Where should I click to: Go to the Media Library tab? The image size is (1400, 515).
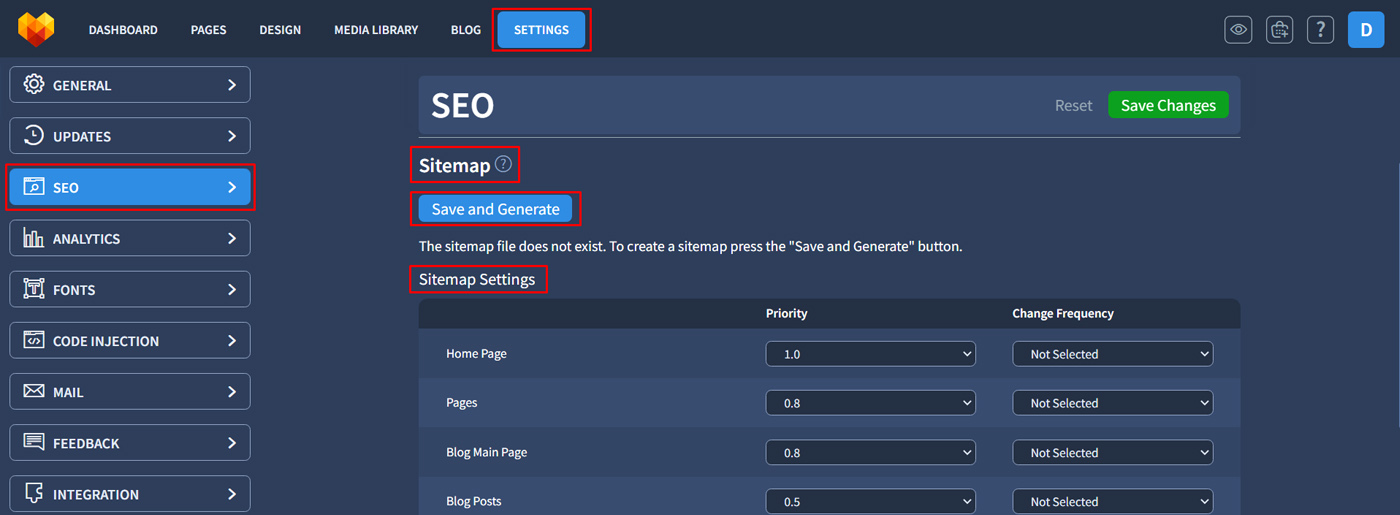point(376,30)
